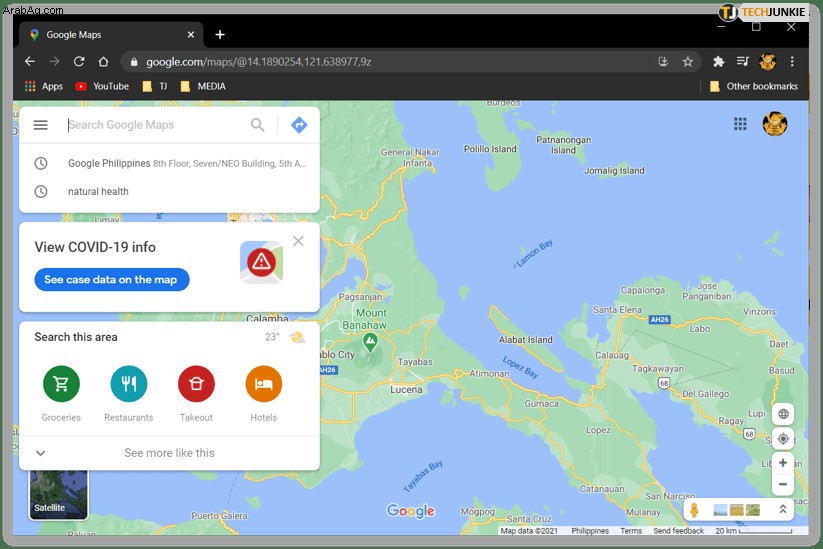
Task: Click Send feedback link
Action: coord(678,531)
